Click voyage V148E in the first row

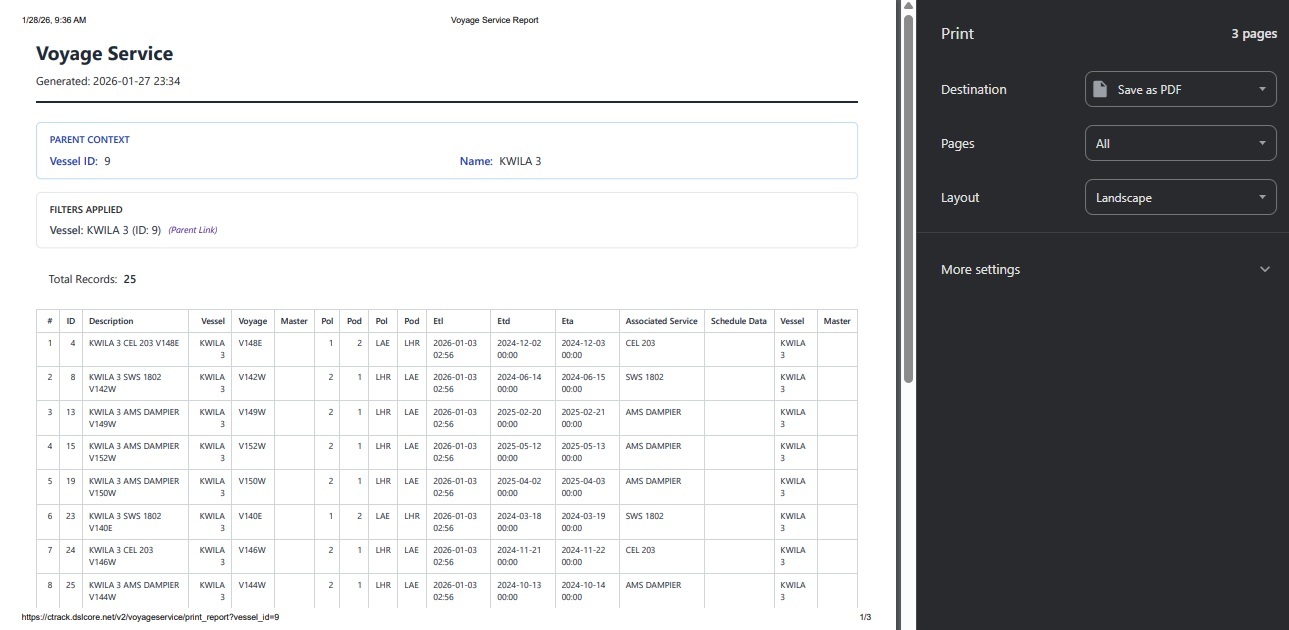(x=250, y=343)
